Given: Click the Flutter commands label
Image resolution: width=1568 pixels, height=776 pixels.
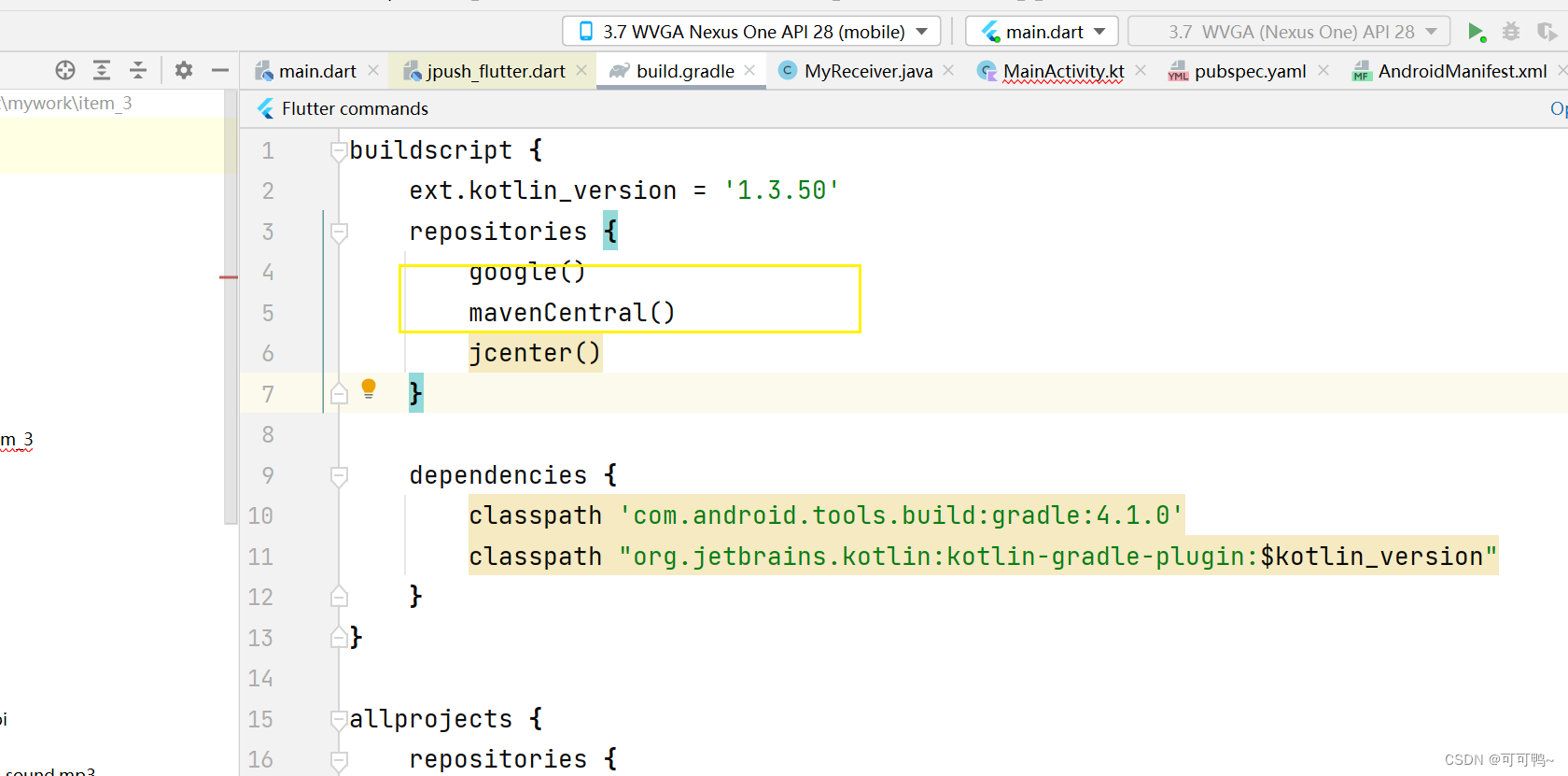Looking at the screenshot, I should coord(355,108).
